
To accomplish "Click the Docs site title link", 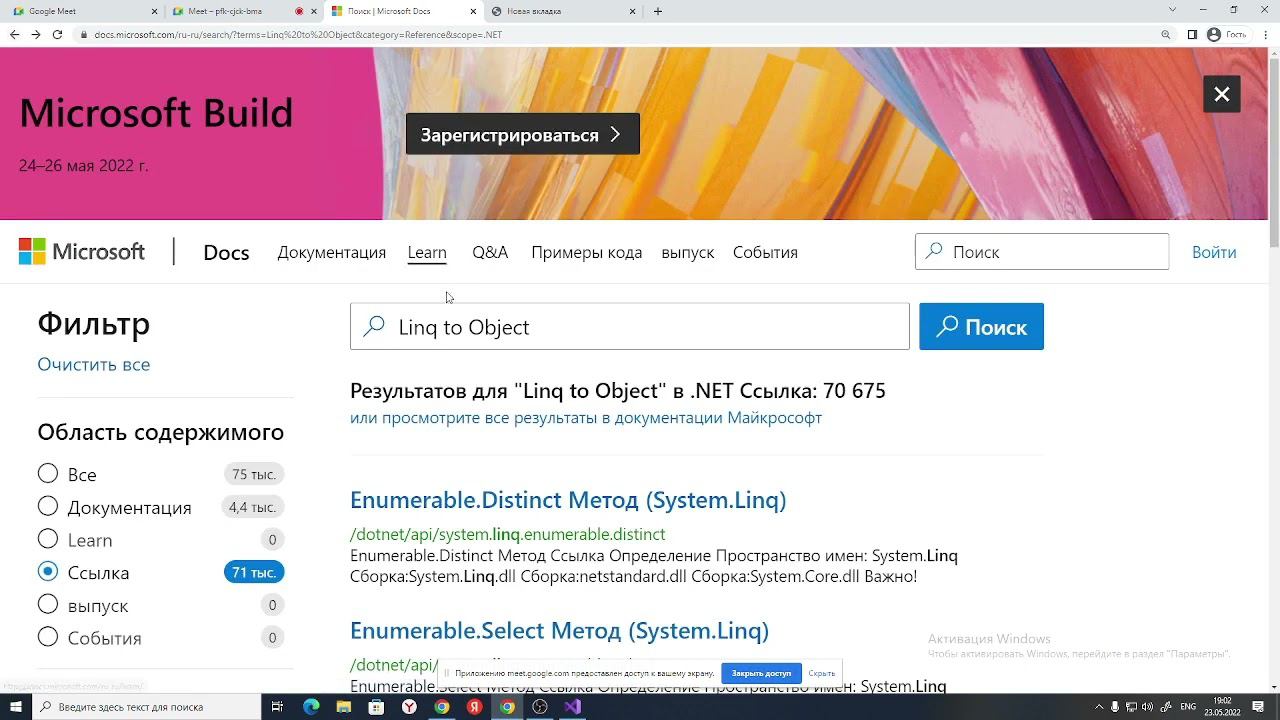I will pos(226,252).
